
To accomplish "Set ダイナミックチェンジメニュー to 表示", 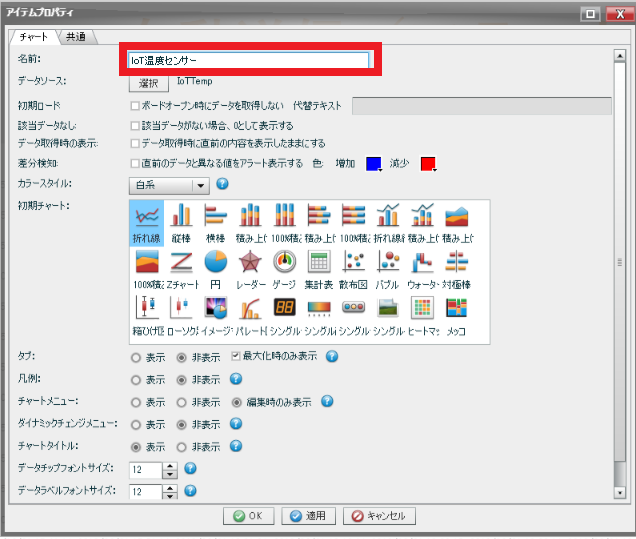I will point(136,425).
